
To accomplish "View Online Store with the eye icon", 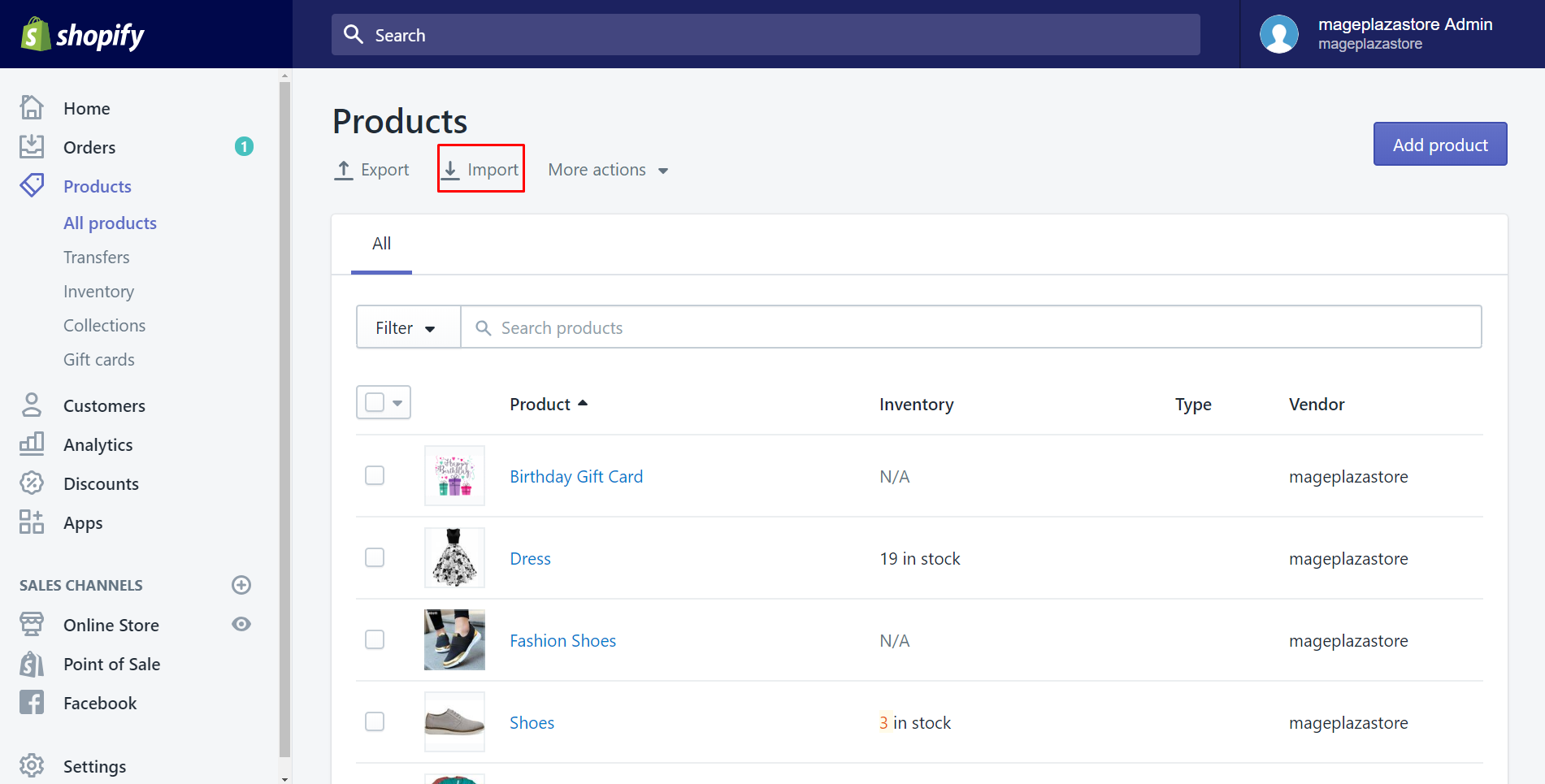I will (241, 625).
